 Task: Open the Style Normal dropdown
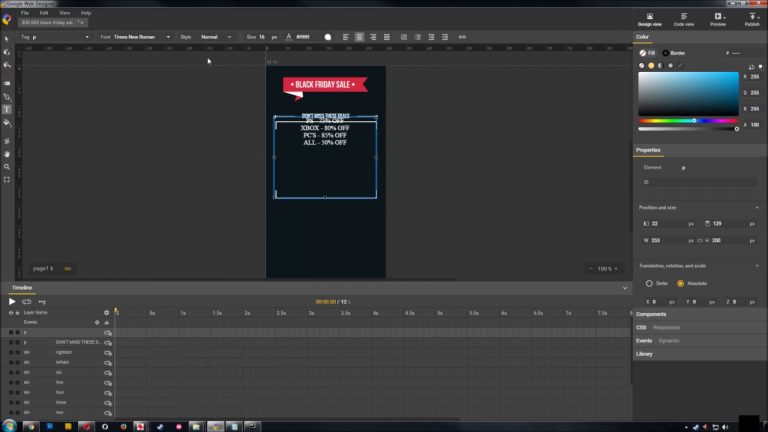(x=216, y=37)
